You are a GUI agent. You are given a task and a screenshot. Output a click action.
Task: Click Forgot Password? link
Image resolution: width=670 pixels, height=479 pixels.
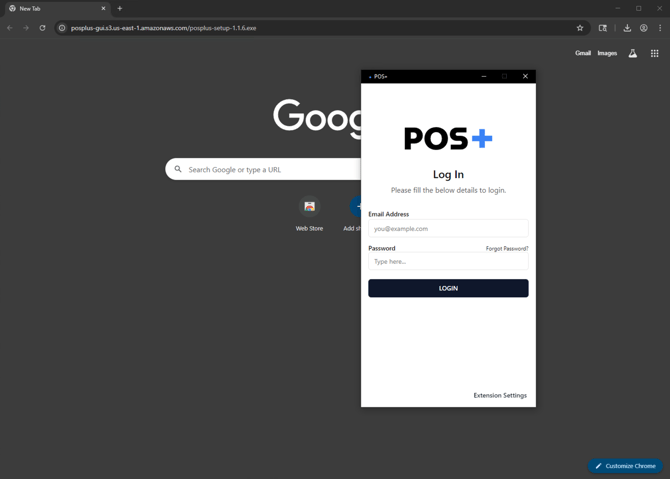pyautogui.click(x=507, y=249)
